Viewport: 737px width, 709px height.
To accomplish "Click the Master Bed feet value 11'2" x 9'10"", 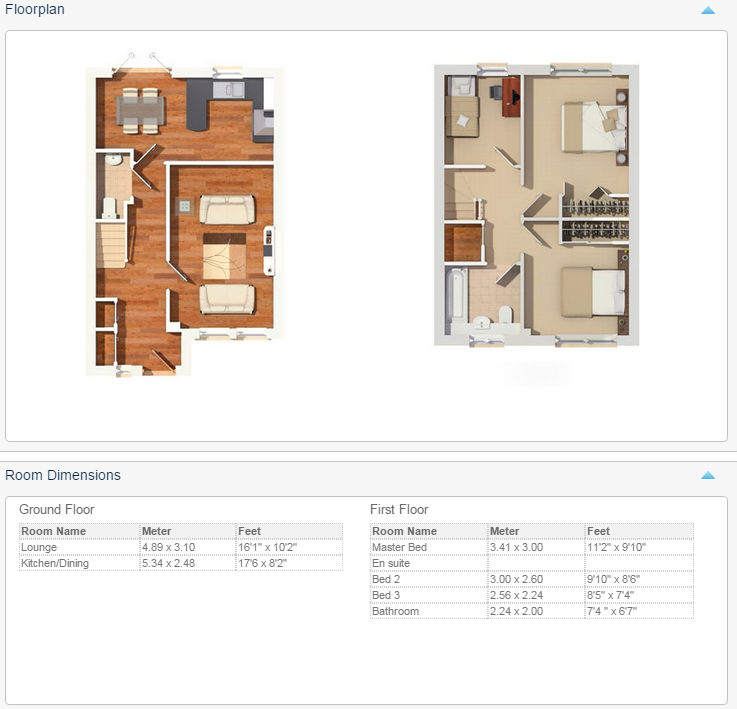I will click(x=617, y=548).
